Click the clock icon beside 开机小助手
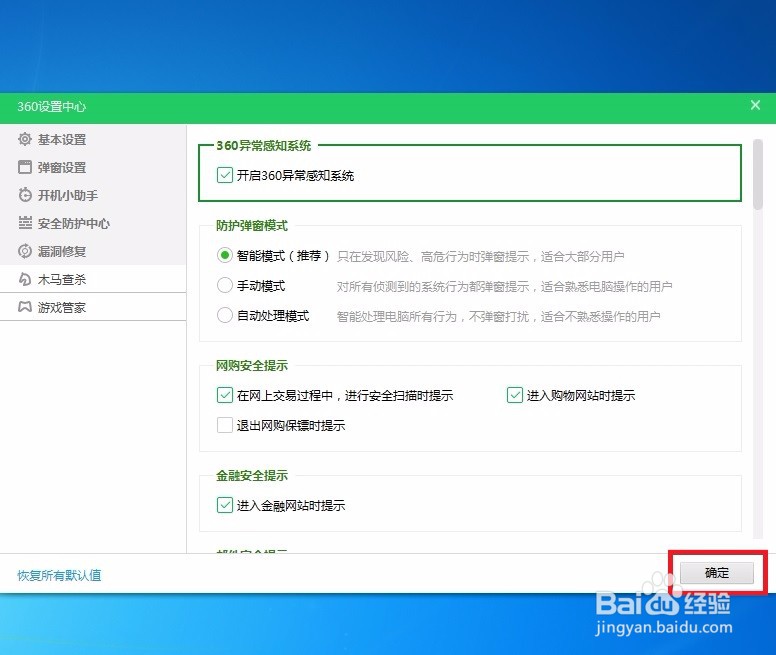 click(25, 195)
